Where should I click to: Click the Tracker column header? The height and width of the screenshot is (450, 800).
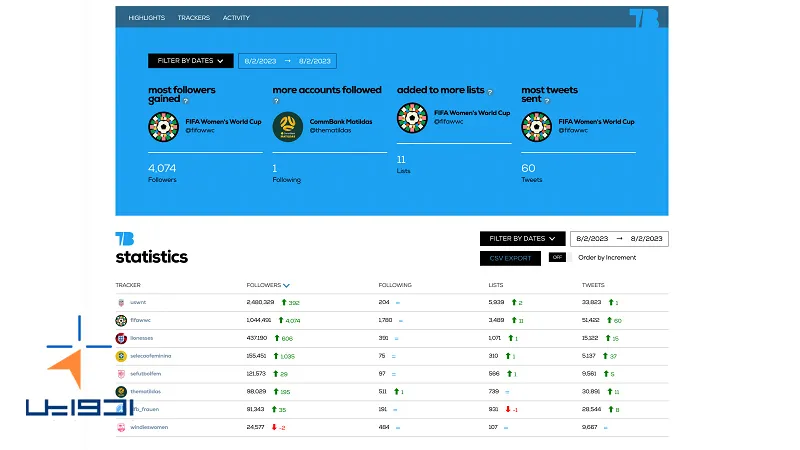click(x=128, y=285)
